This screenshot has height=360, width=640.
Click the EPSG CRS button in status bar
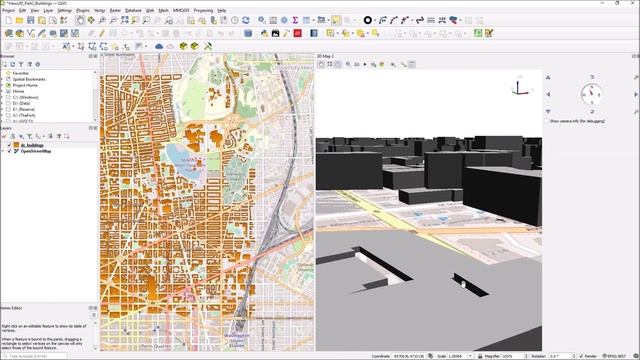pyautogui.click(x=614, y=356)
